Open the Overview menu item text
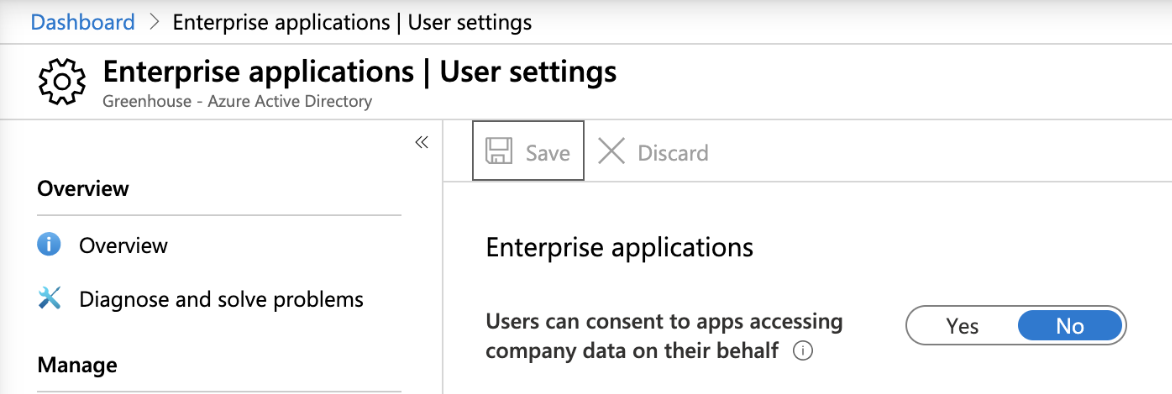Viewport: 1172px width, 394px height. pyautogui.click(x=123, y=245)
